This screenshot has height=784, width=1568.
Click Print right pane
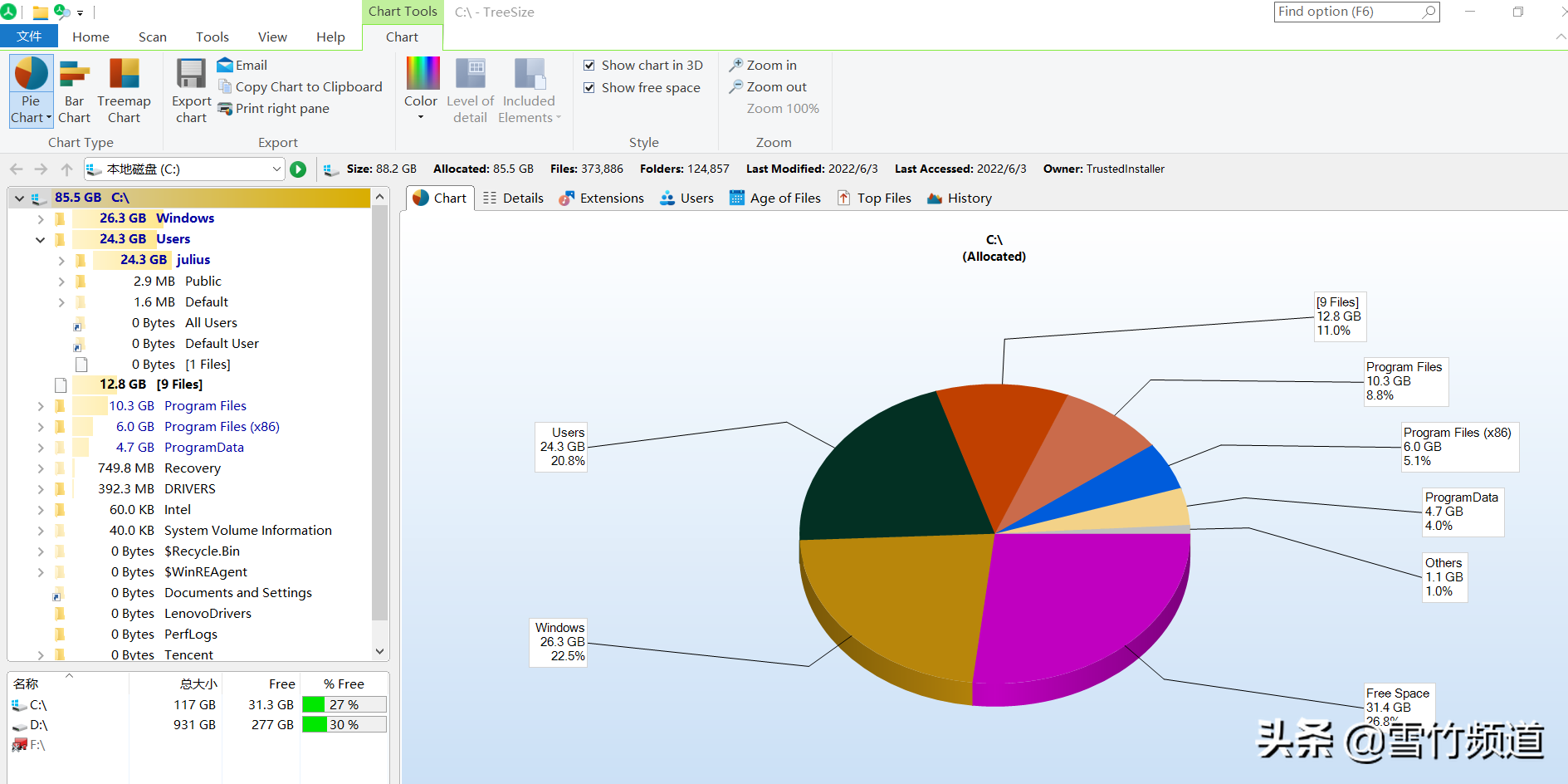273,108
